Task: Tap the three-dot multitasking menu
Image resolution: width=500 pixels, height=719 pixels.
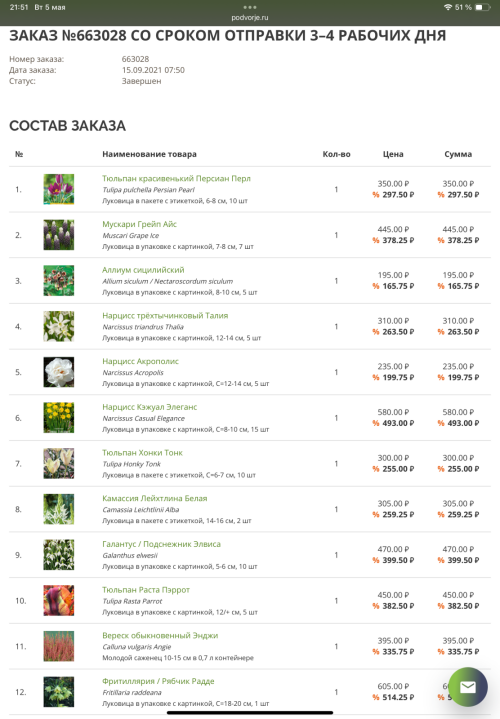Action: coord(250,7)
